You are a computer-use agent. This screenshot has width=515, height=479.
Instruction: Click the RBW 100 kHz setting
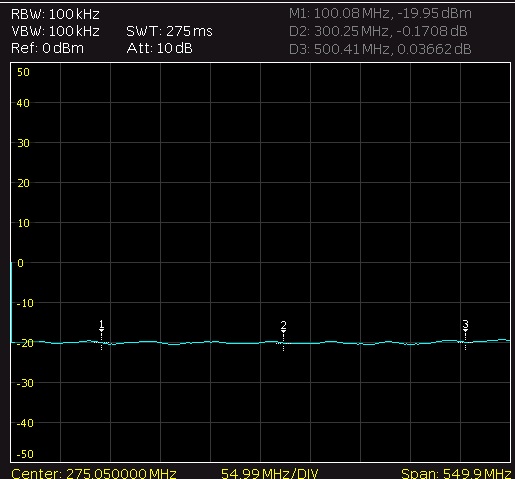click(55, 14)
